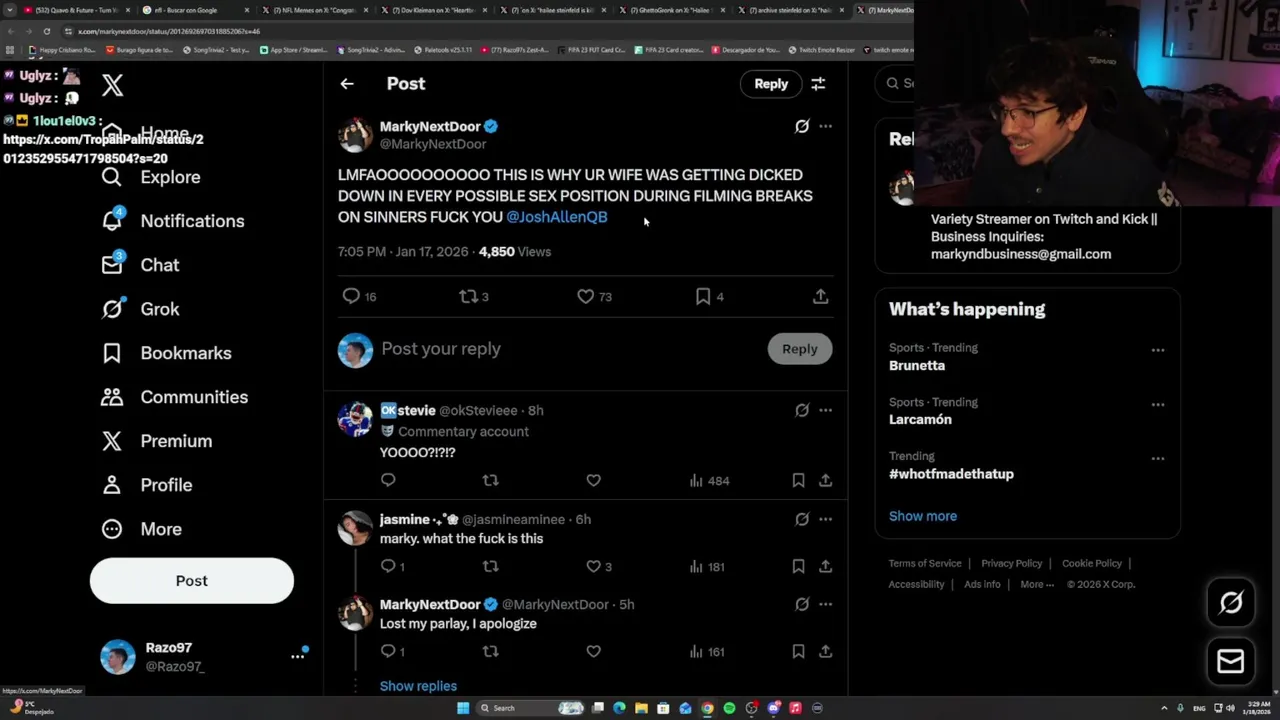Like okStevieee's YOOOO reply
Viewport: 1280px width, 720px height.
[593, 480]
